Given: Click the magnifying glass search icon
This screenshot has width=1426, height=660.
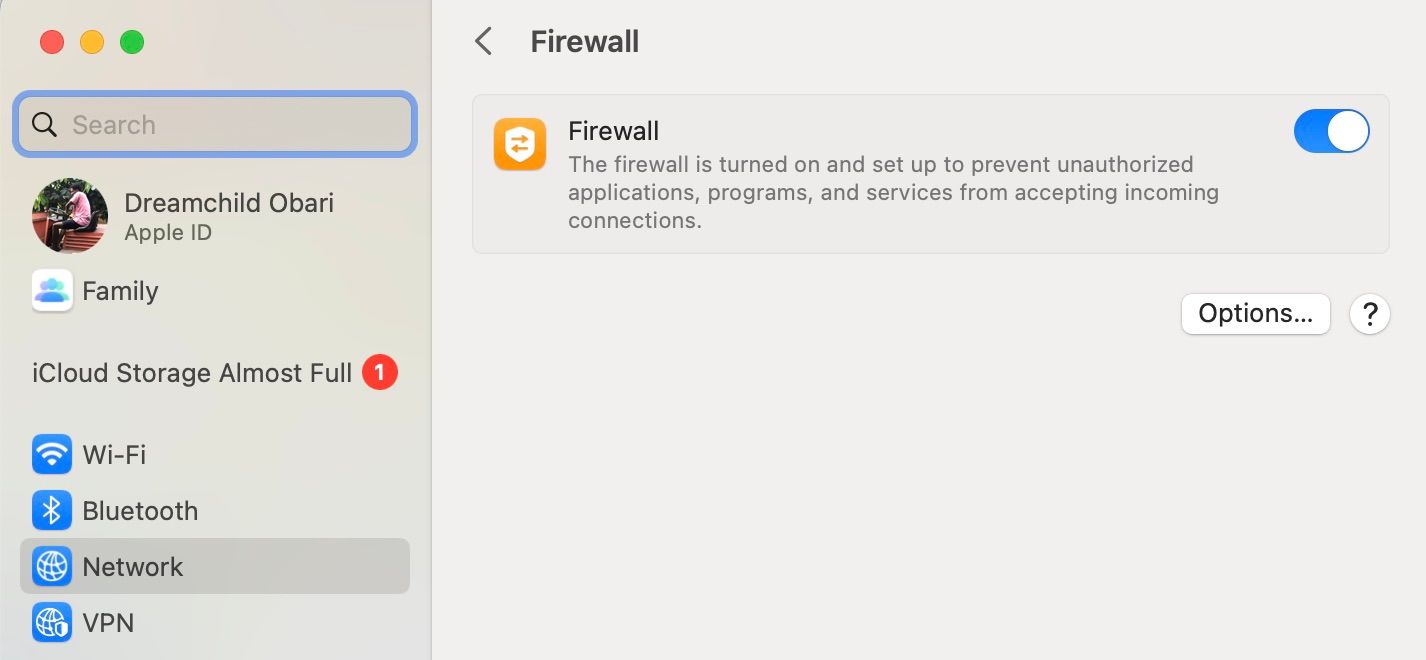Looking at the screenshot, I should pos(45,125).
